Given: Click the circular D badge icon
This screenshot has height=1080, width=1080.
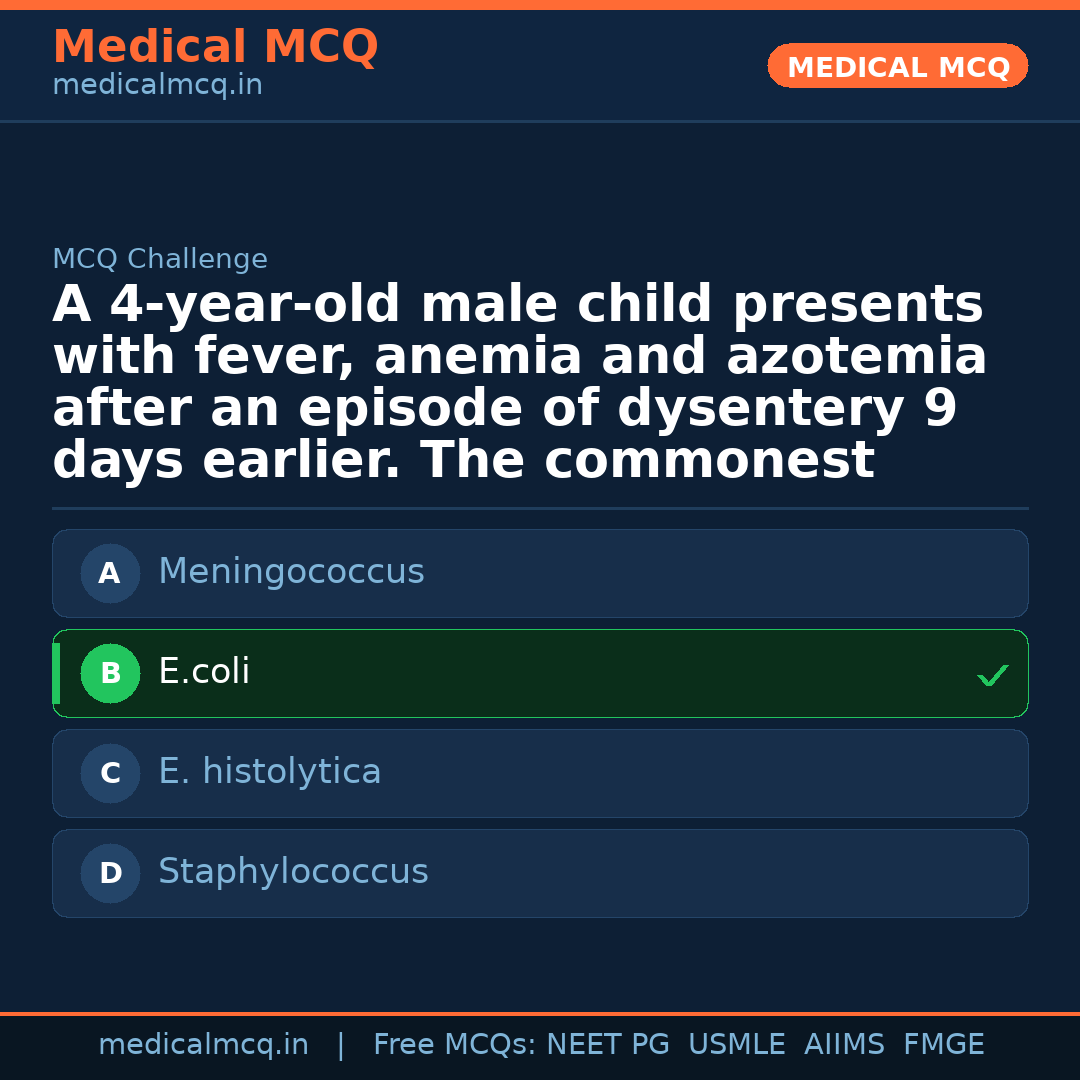Looking at the screenshot, I should [110, 873].
